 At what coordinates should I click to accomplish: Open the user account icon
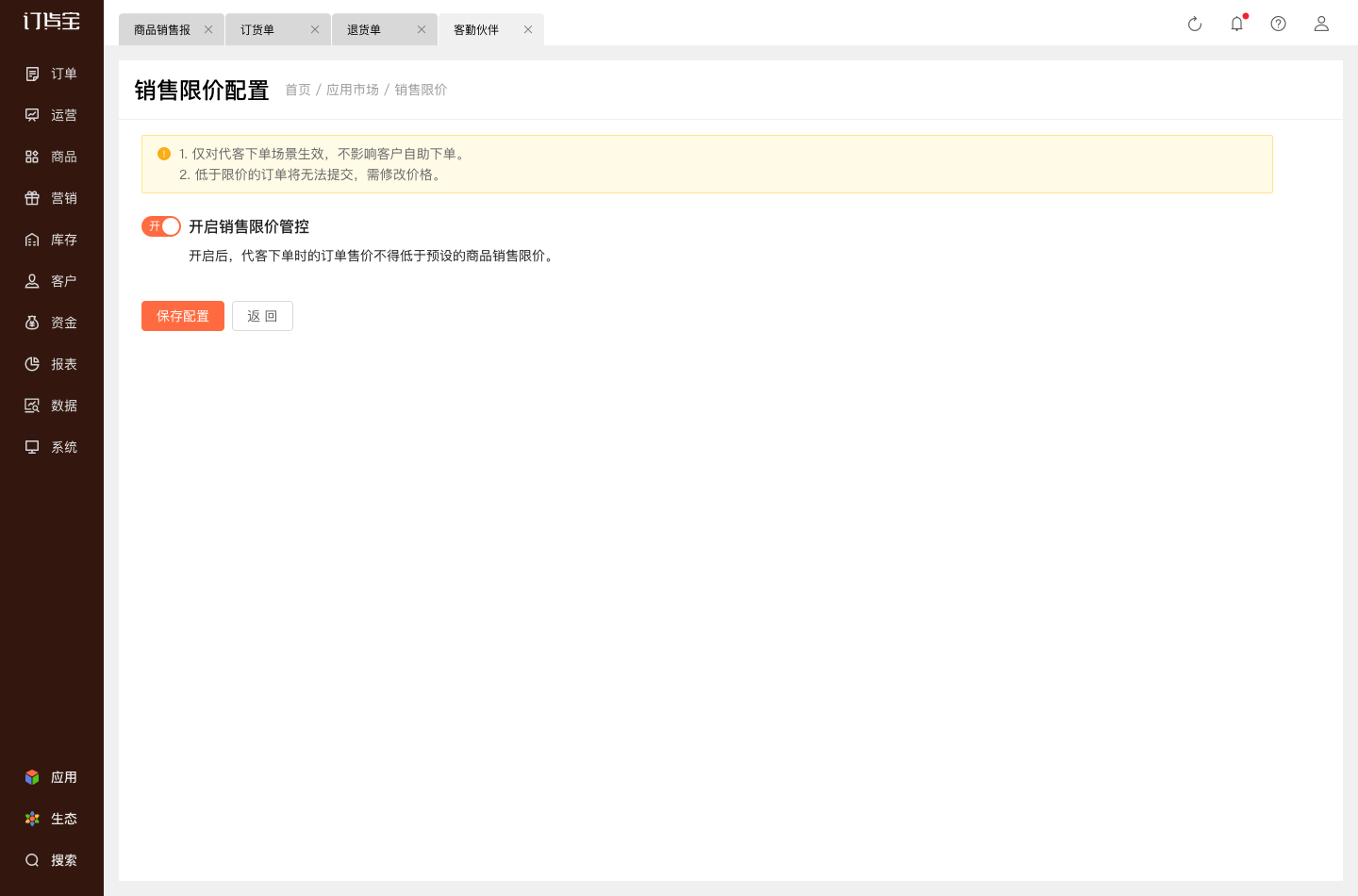tap(1321, 24)
